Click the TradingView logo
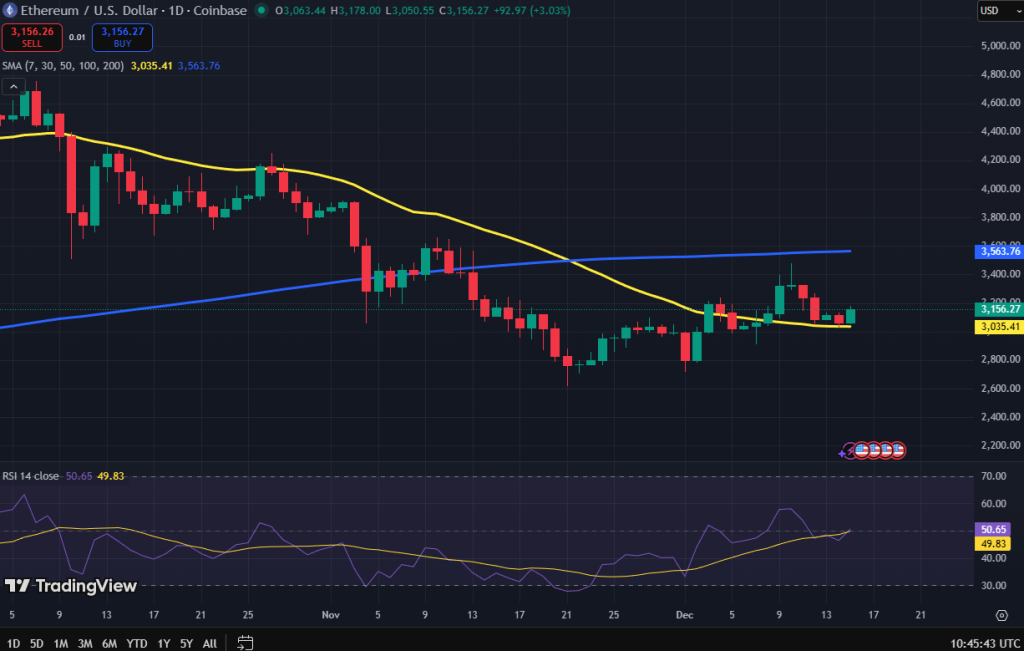1024x651 pixels. [71, 586]
